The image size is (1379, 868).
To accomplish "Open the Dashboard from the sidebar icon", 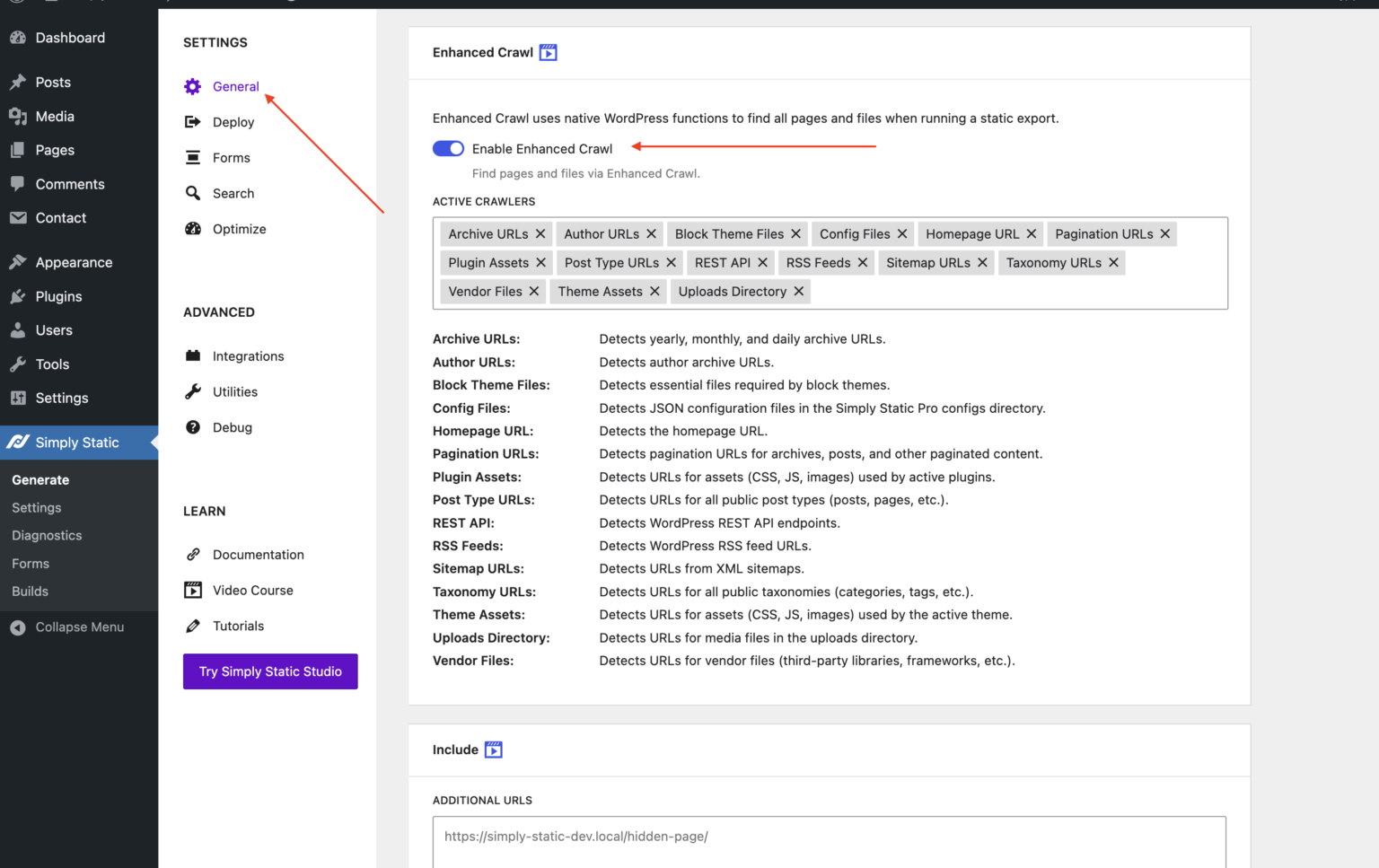I will 18,38.
